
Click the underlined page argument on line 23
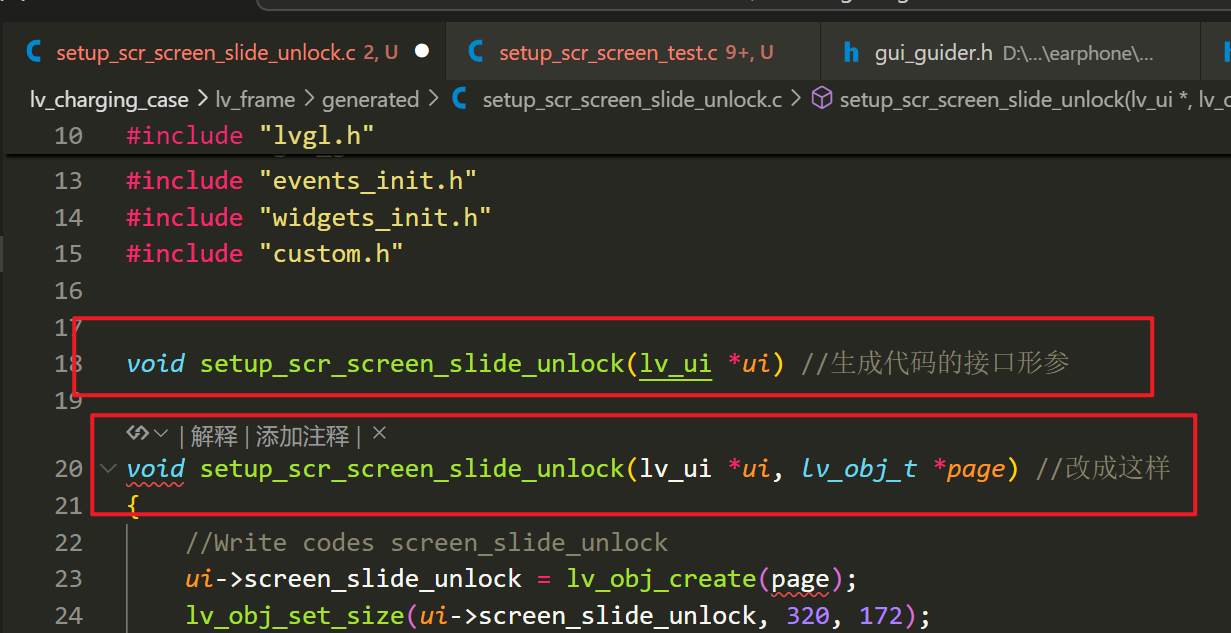click(800, 580)
